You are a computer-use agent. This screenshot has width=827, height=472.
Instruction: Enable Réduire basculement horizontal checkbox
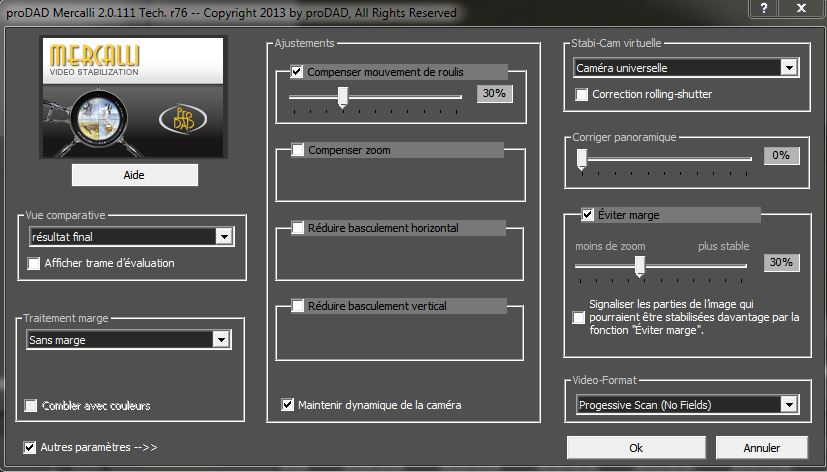(298, 228)
